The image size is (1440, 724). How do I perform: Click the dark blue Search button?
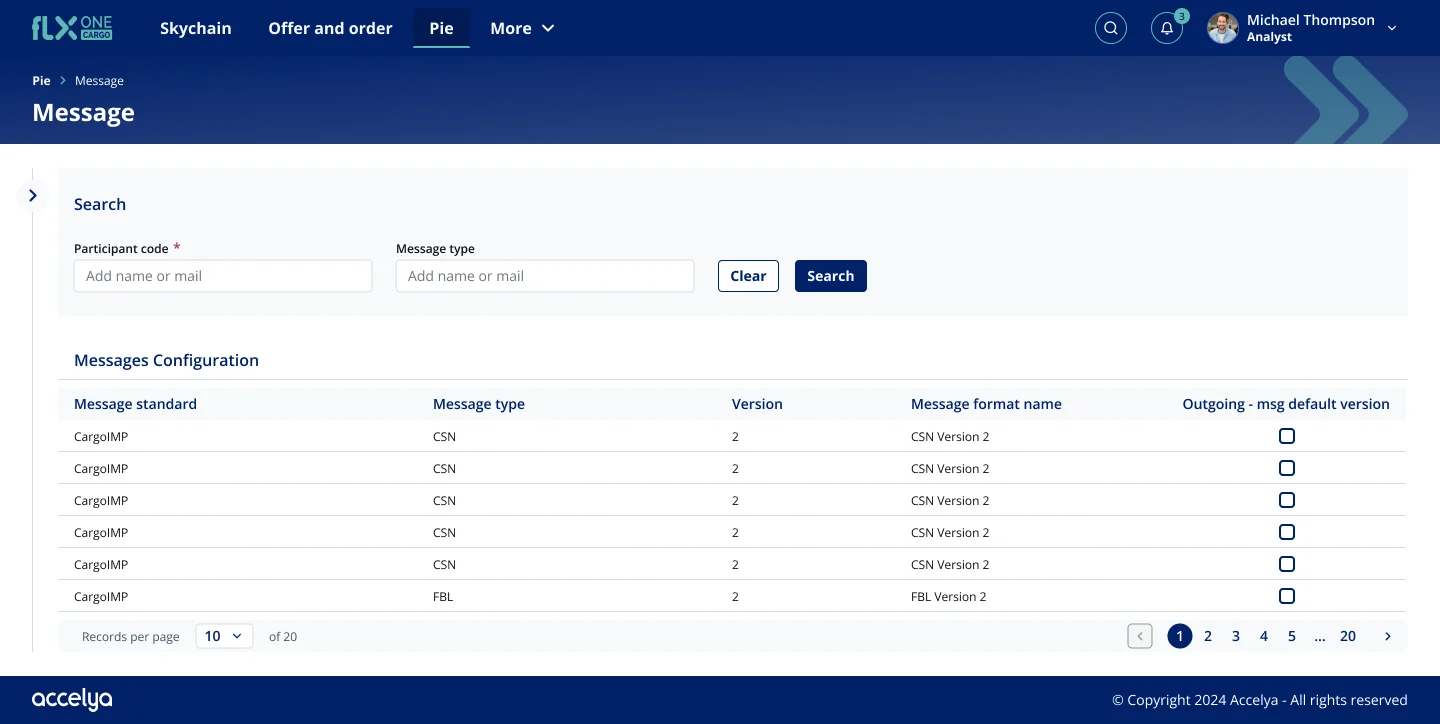pos(831,276)
